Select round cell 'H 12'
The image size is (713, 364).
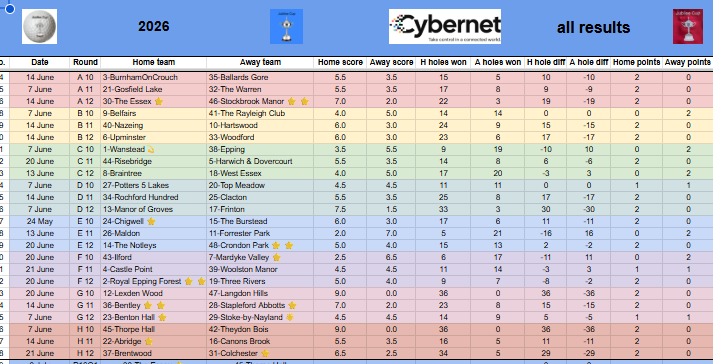point(85,354)
